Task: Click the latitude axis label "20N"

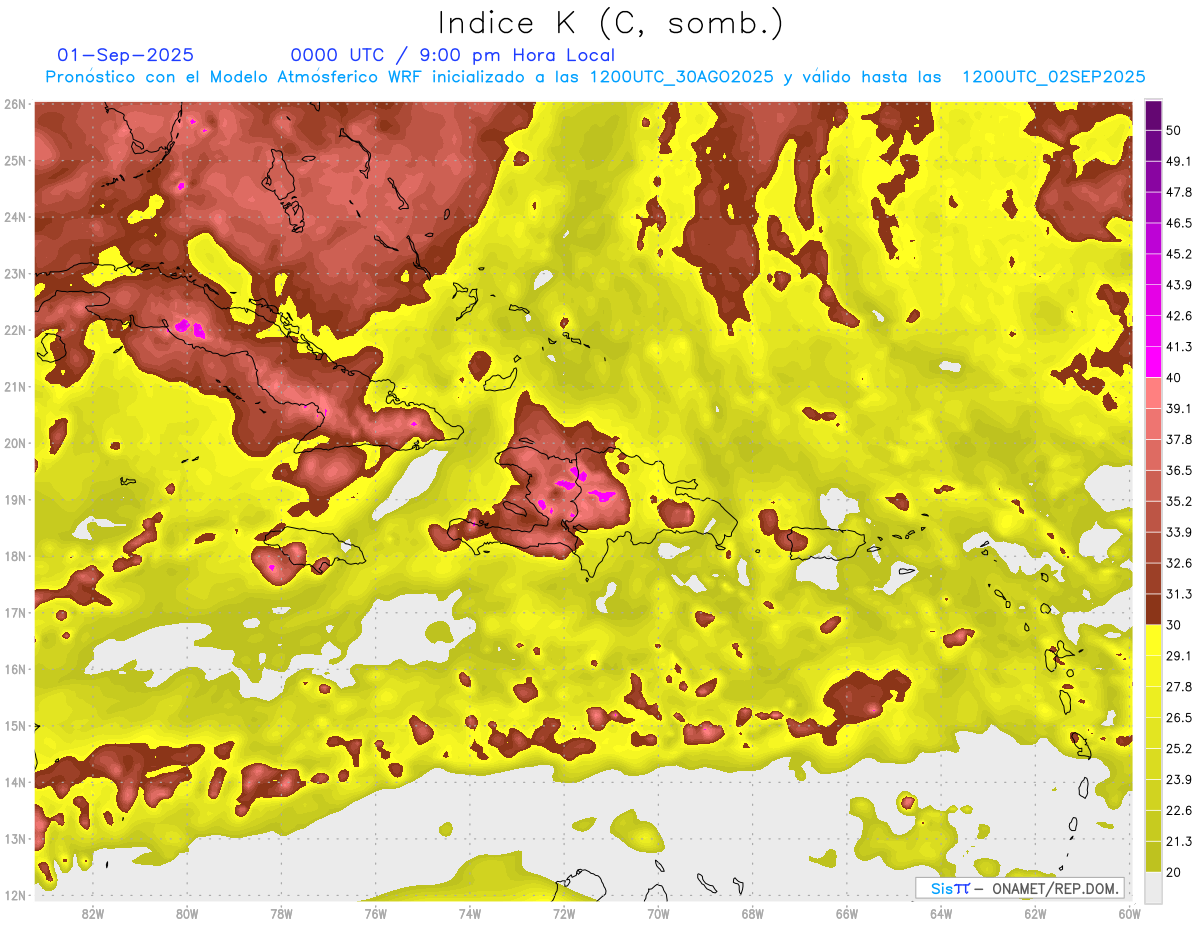Action: click(14, 443)
